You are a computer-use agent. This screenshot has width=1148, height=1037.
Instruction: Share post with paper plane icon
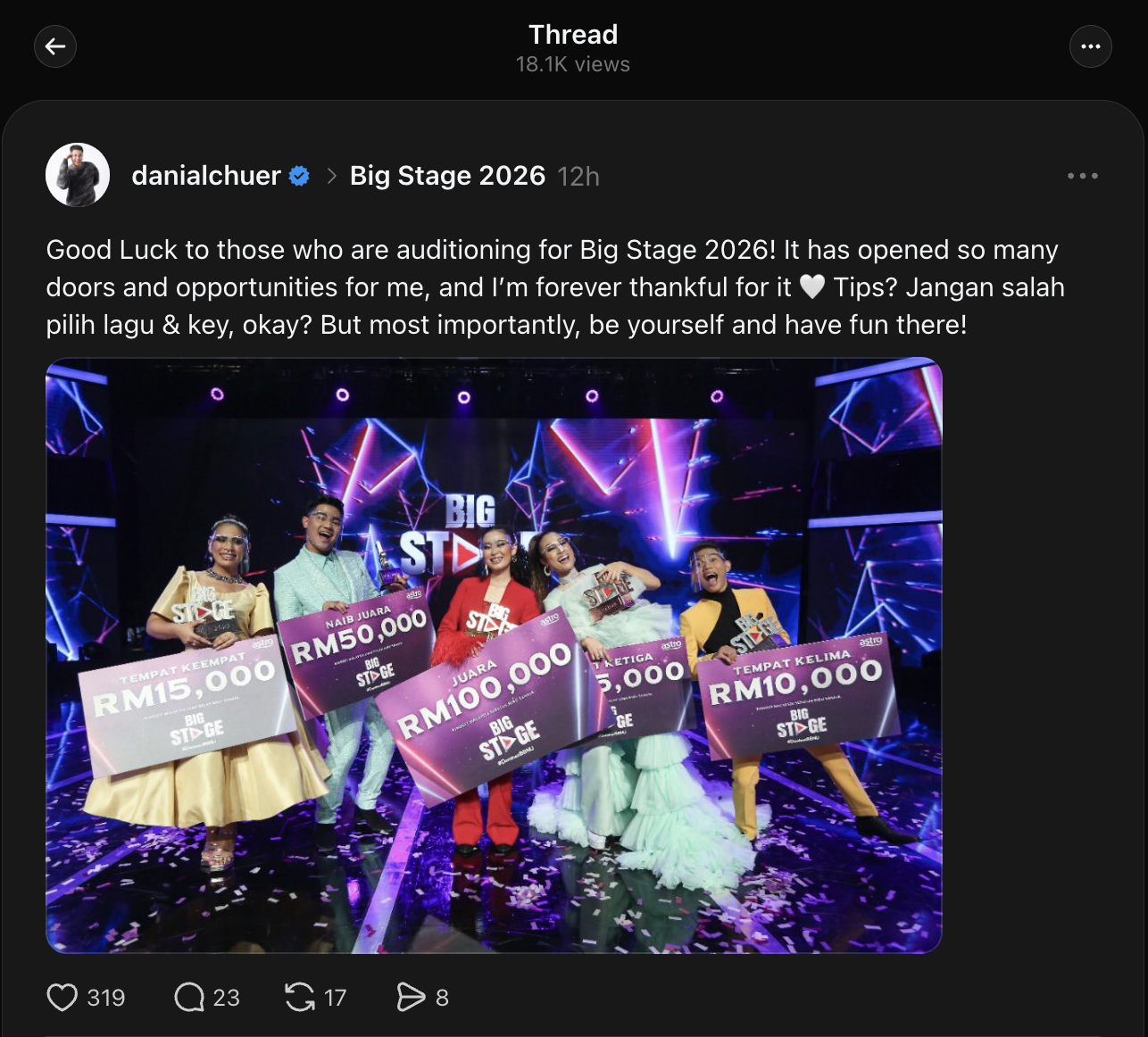click(x=411, y=997)
